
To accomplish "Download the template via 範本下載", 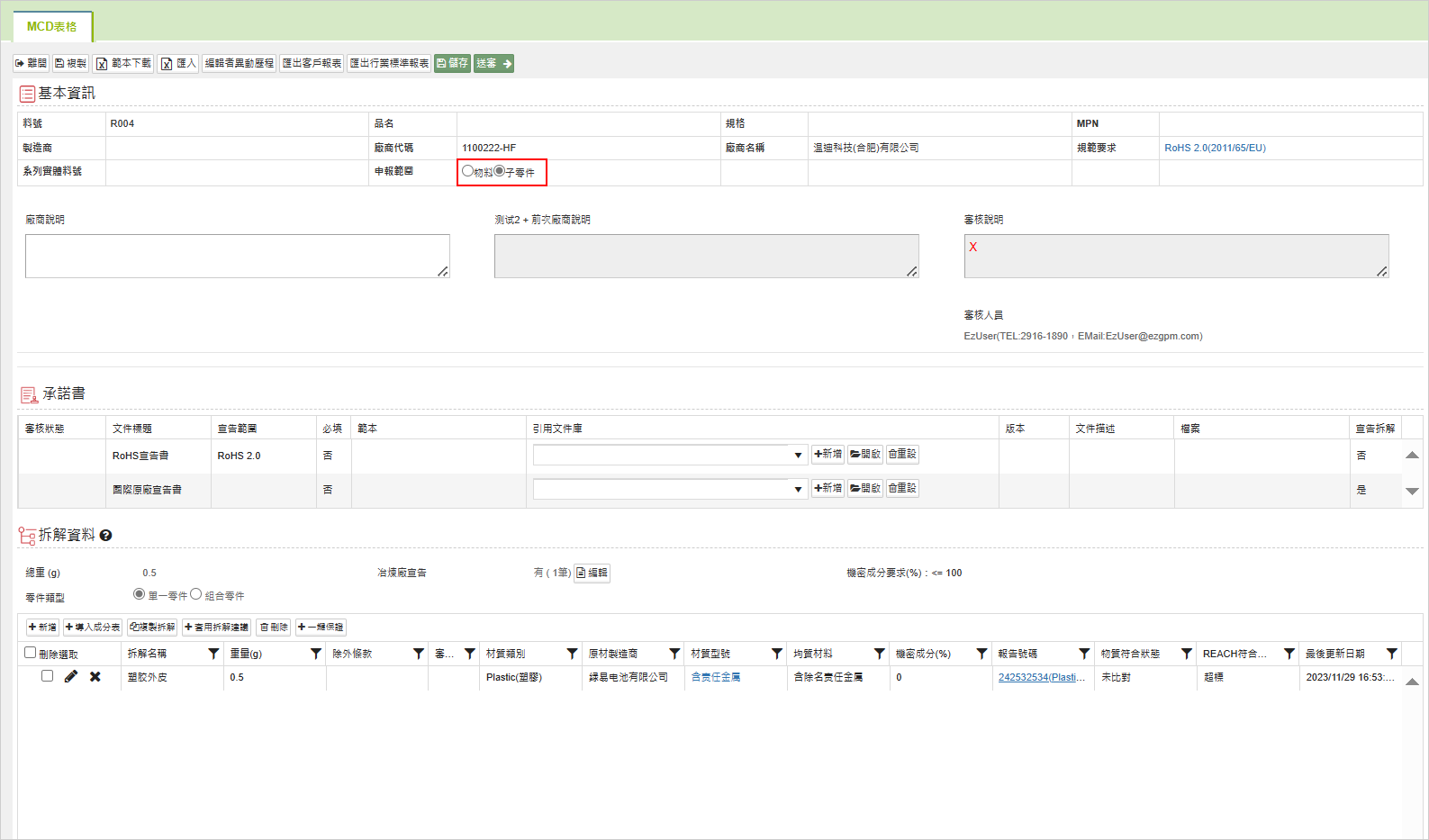I will coord(123,63).
